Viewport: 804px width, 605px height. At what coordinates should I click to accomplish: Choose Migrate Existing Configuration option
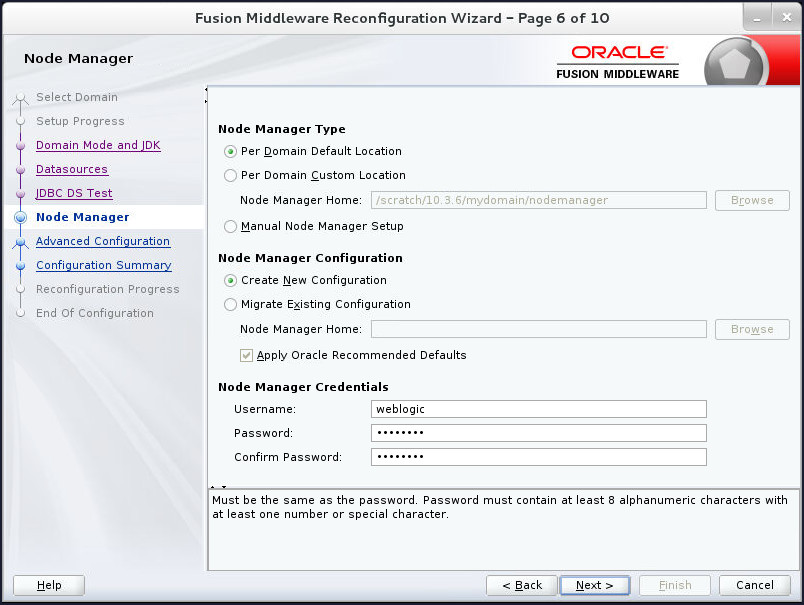230,305
